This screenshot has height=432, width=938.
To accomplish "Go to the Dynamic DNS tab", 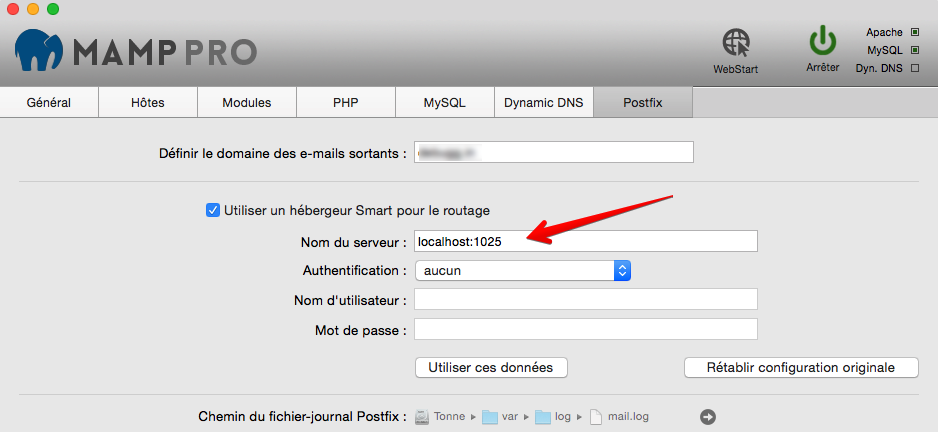I will point(544,102).
